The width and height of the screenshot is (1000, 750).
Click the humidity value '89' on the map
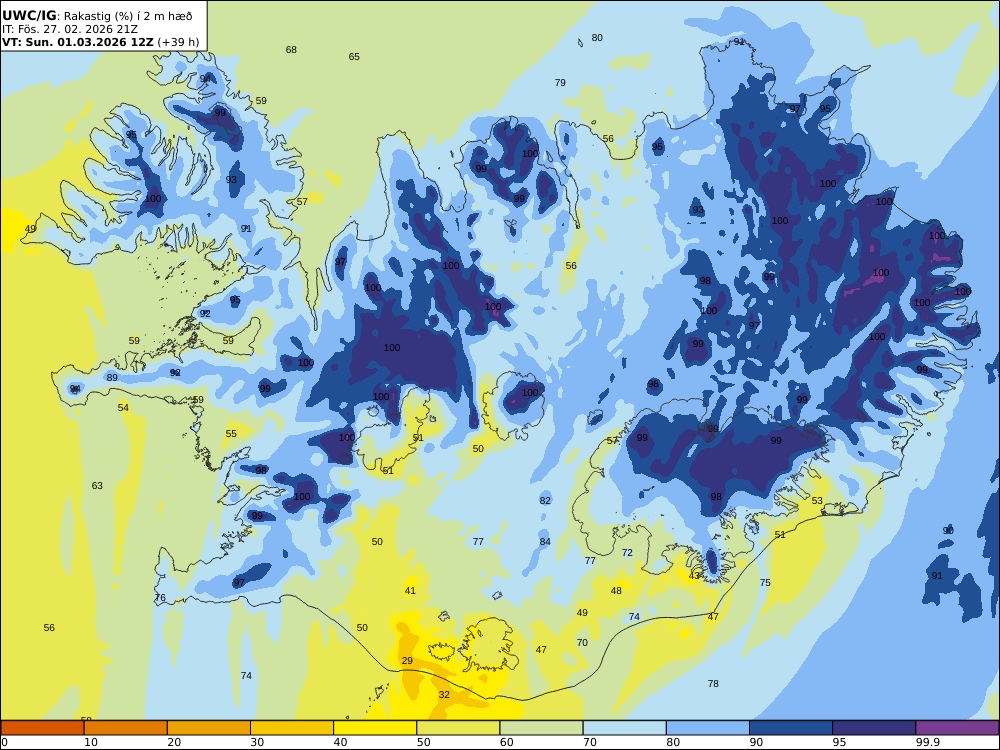[112, 378]
